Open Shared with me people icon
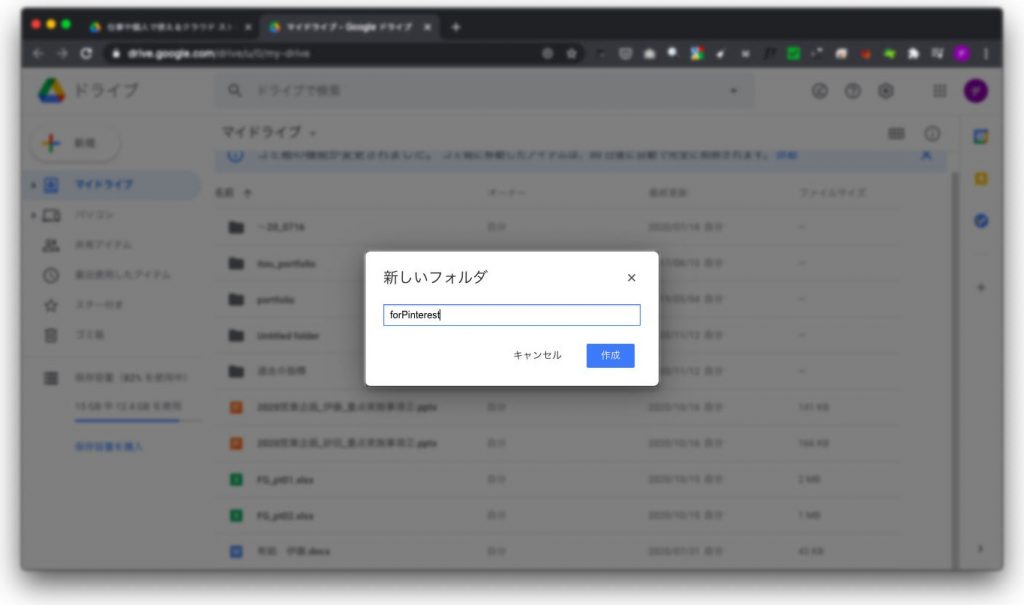 (51, 245)
